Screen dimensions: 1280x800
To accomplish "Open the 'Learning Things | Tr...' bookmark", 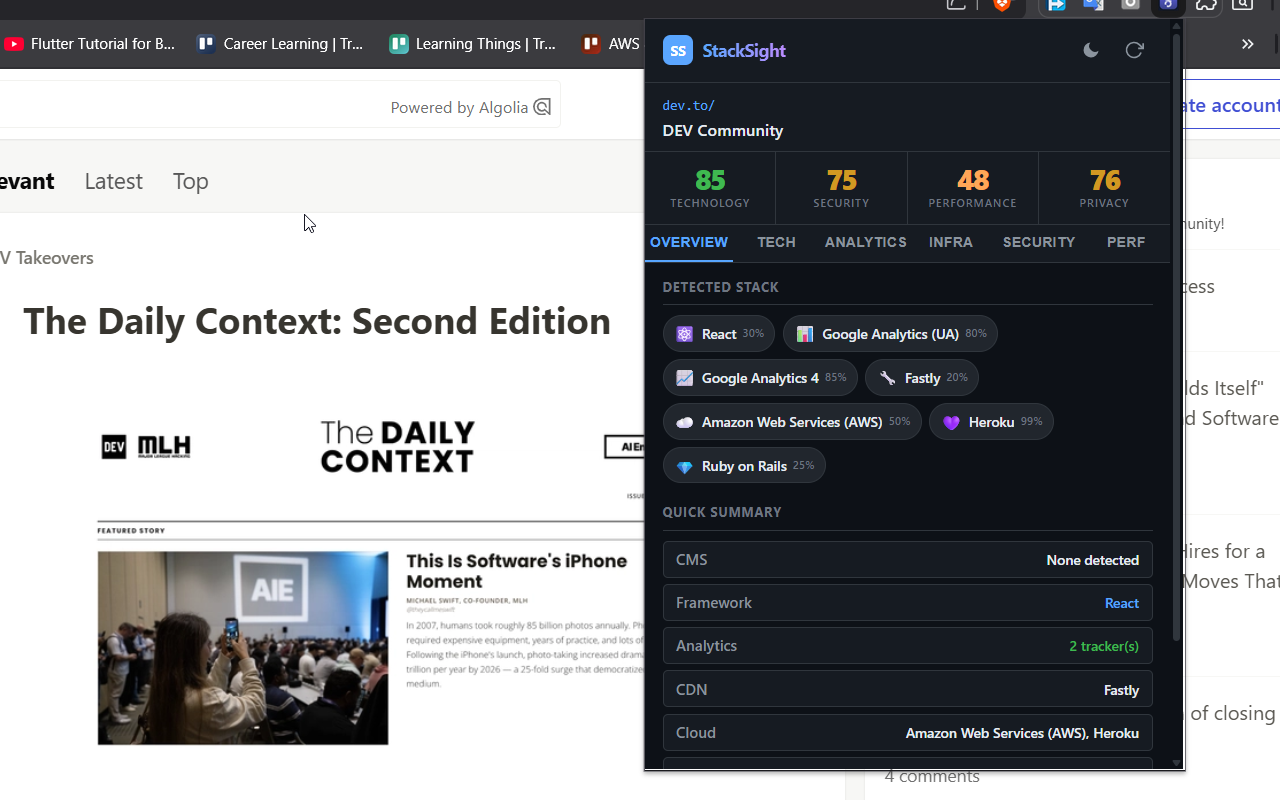I will (486, 44).
